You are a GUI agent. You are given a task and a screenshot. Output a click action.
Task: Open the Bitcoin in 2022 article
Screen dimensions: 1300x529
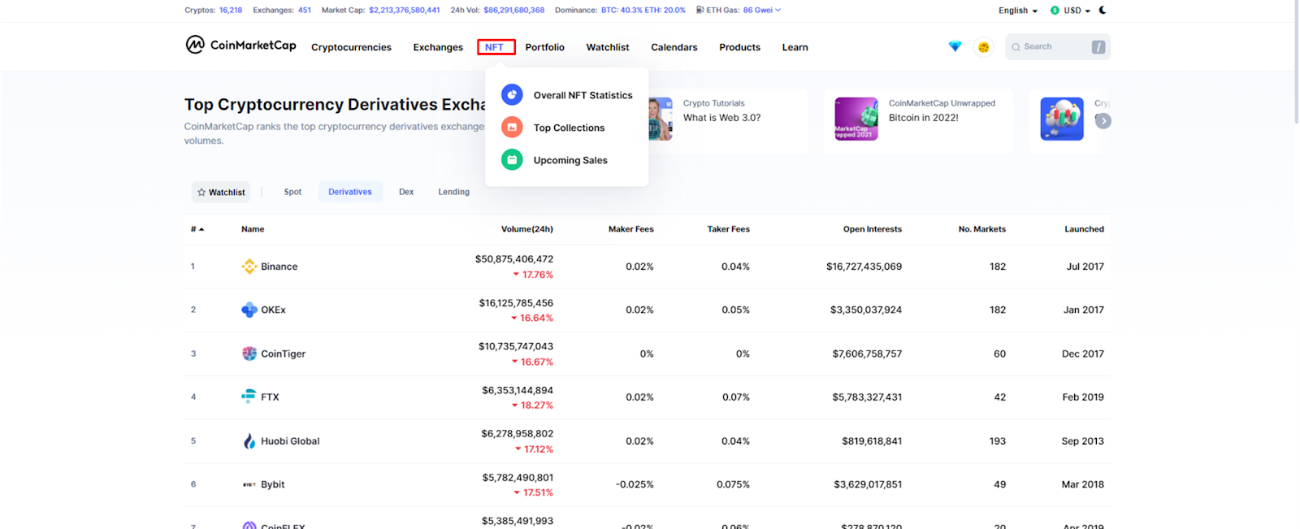(923, 118)
